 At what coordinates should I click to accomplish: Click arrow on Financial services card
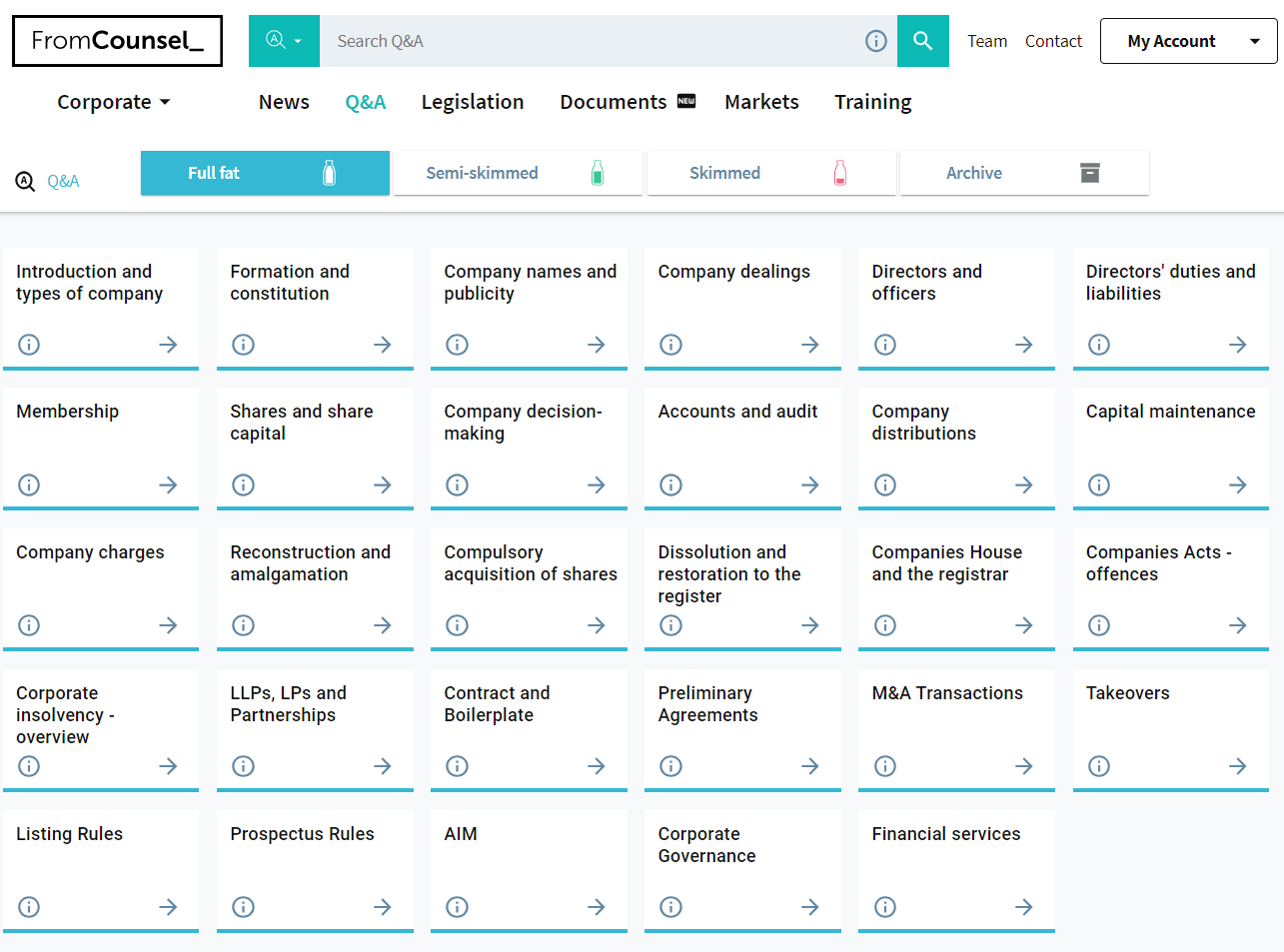pos(1023,907)
